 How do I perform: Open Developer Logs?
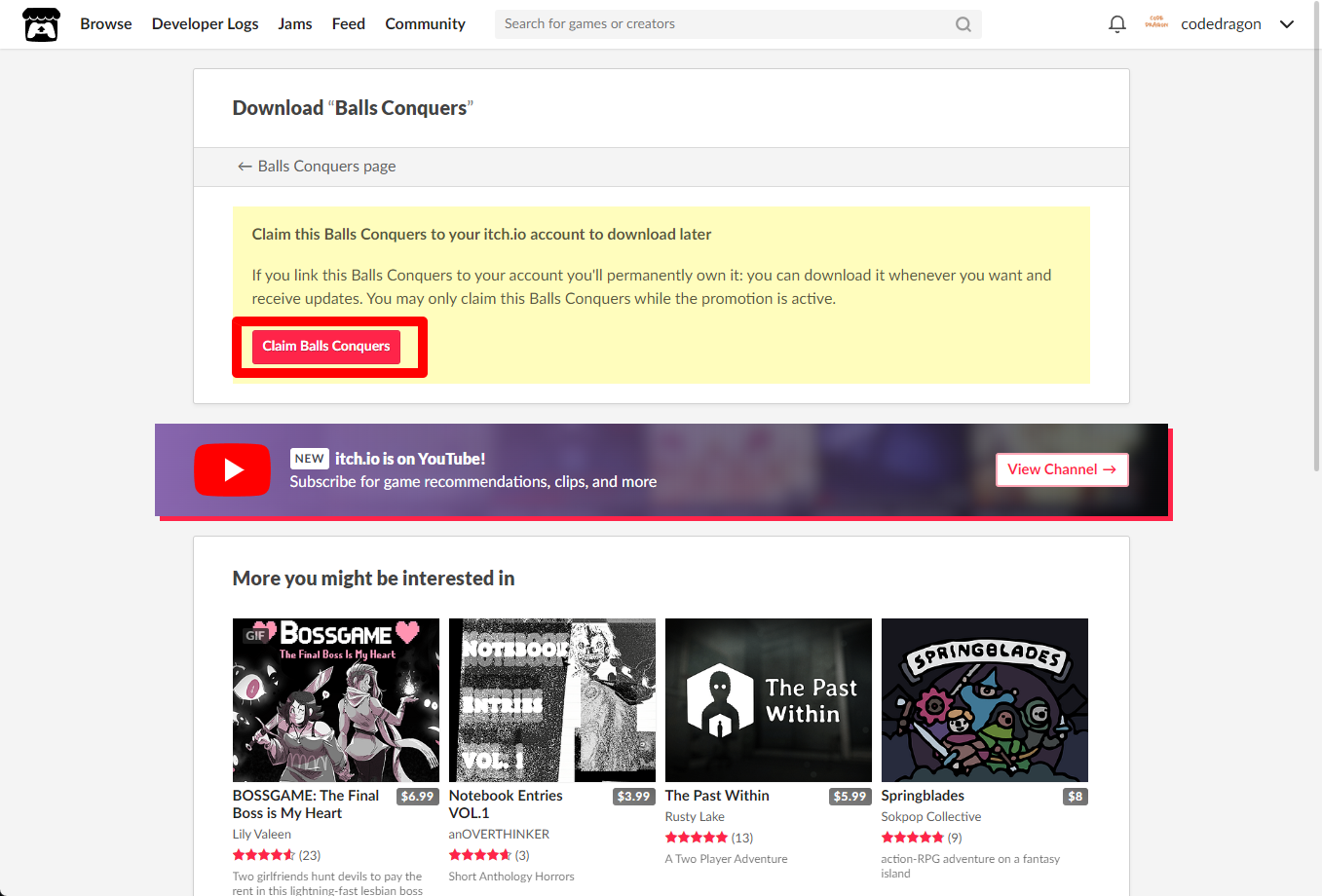pos(206,24)
